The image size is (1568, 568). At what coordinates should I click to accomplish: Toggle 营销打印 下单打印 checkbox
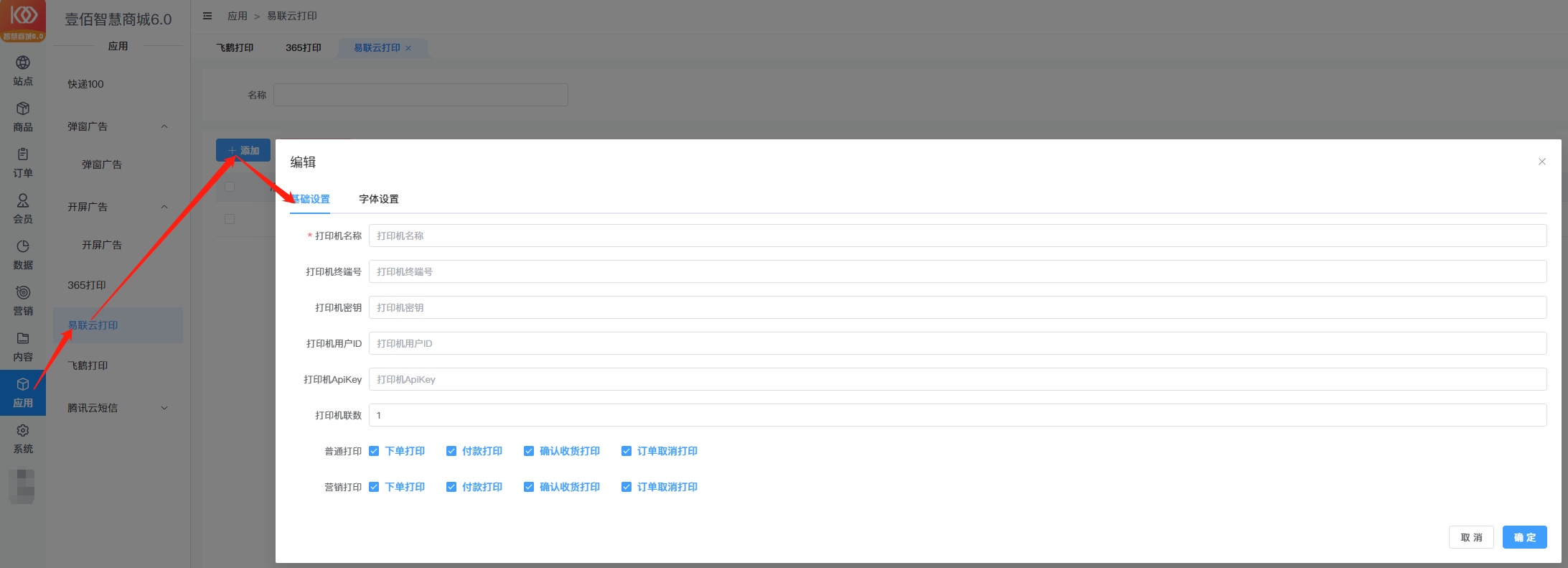click(374, 487)
